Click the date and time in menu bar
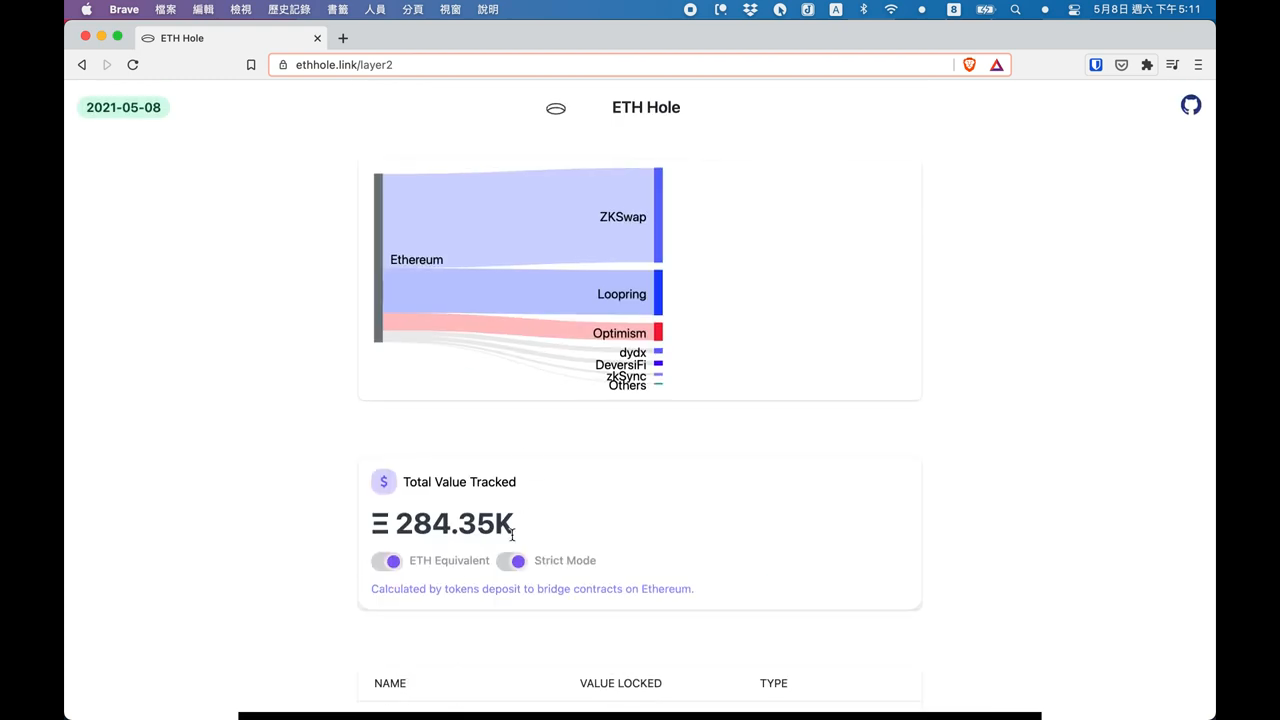This screenshot has height=720, width=1280. [x=1147, y=9]
